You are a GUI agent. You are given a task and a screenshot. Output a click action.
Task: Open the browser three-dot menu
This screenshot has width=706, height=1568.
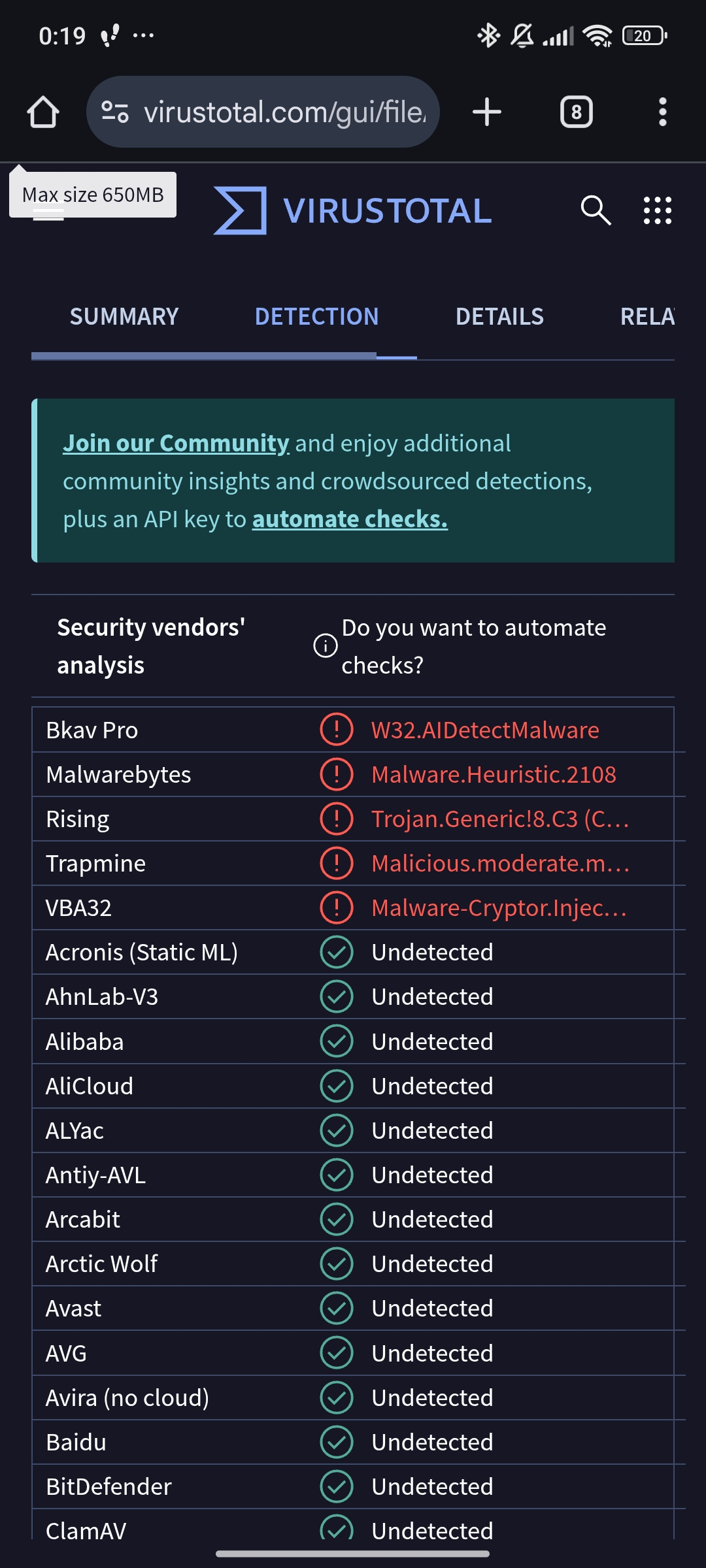(x=662, y=112)
